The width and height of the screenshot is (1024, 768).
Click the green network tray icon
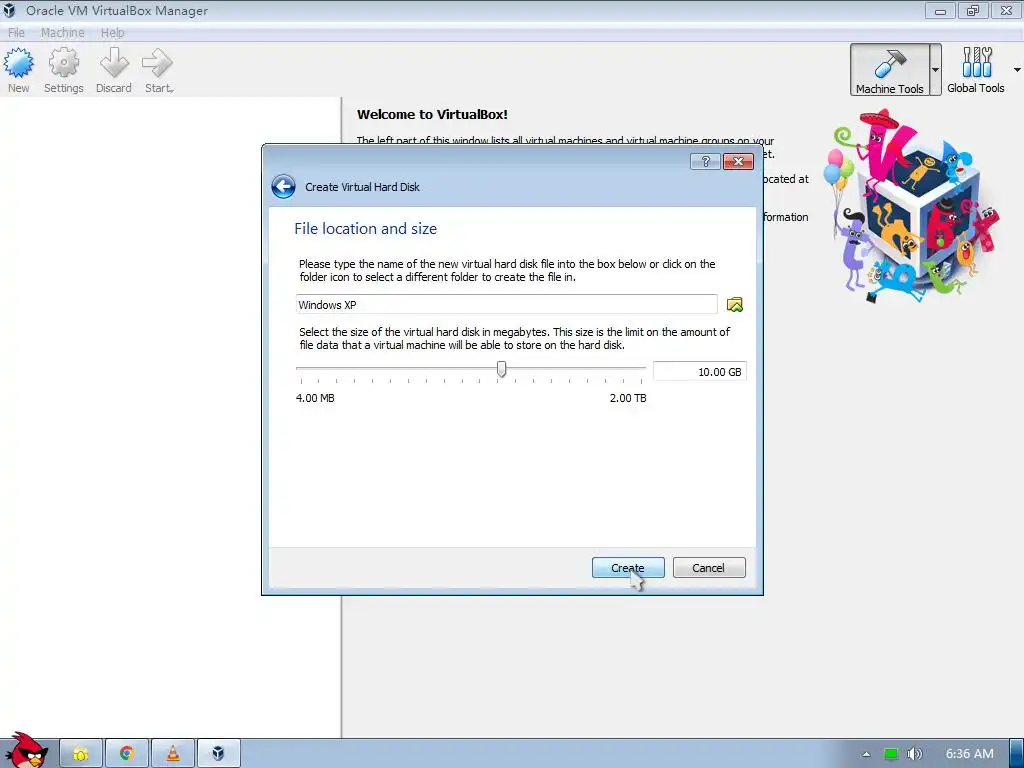[x=891, y=754]
